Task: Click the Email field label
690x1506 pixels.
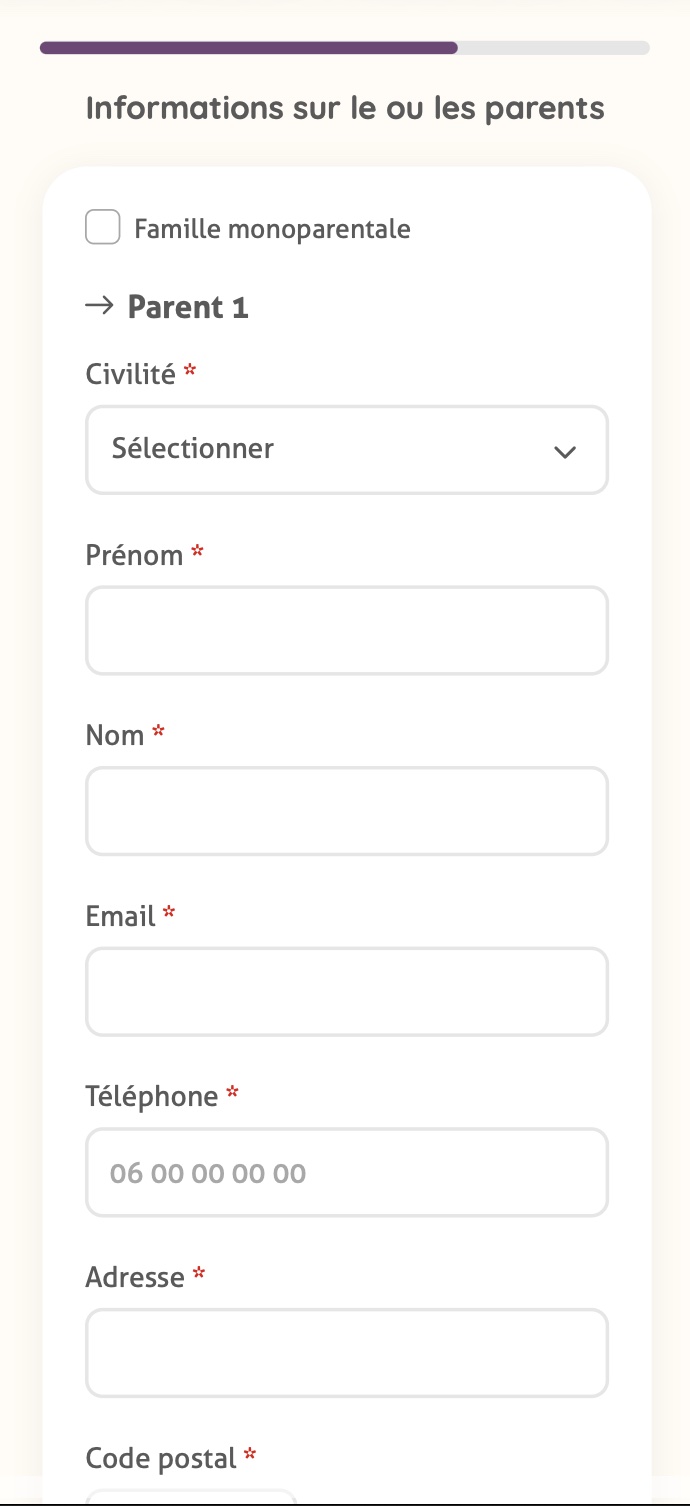Action: 121,916
